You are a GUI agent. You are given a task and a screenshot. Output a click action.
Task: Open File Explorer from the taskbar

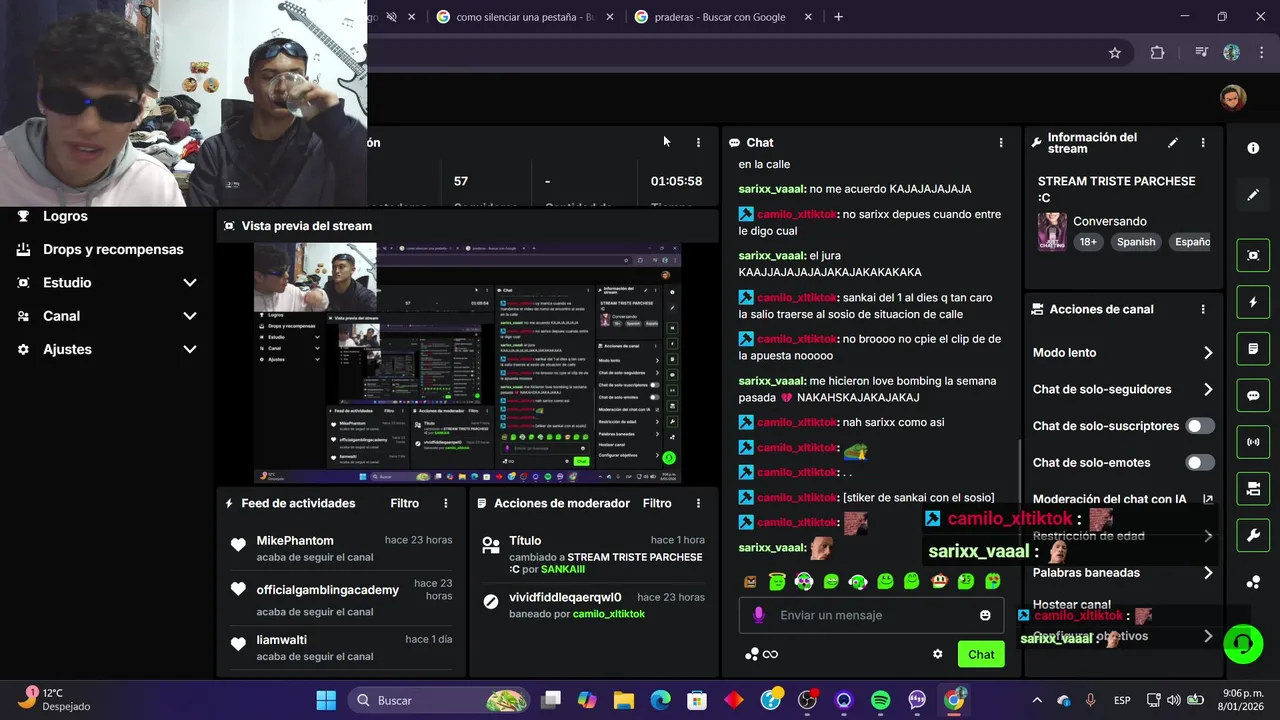pos(623,700)
